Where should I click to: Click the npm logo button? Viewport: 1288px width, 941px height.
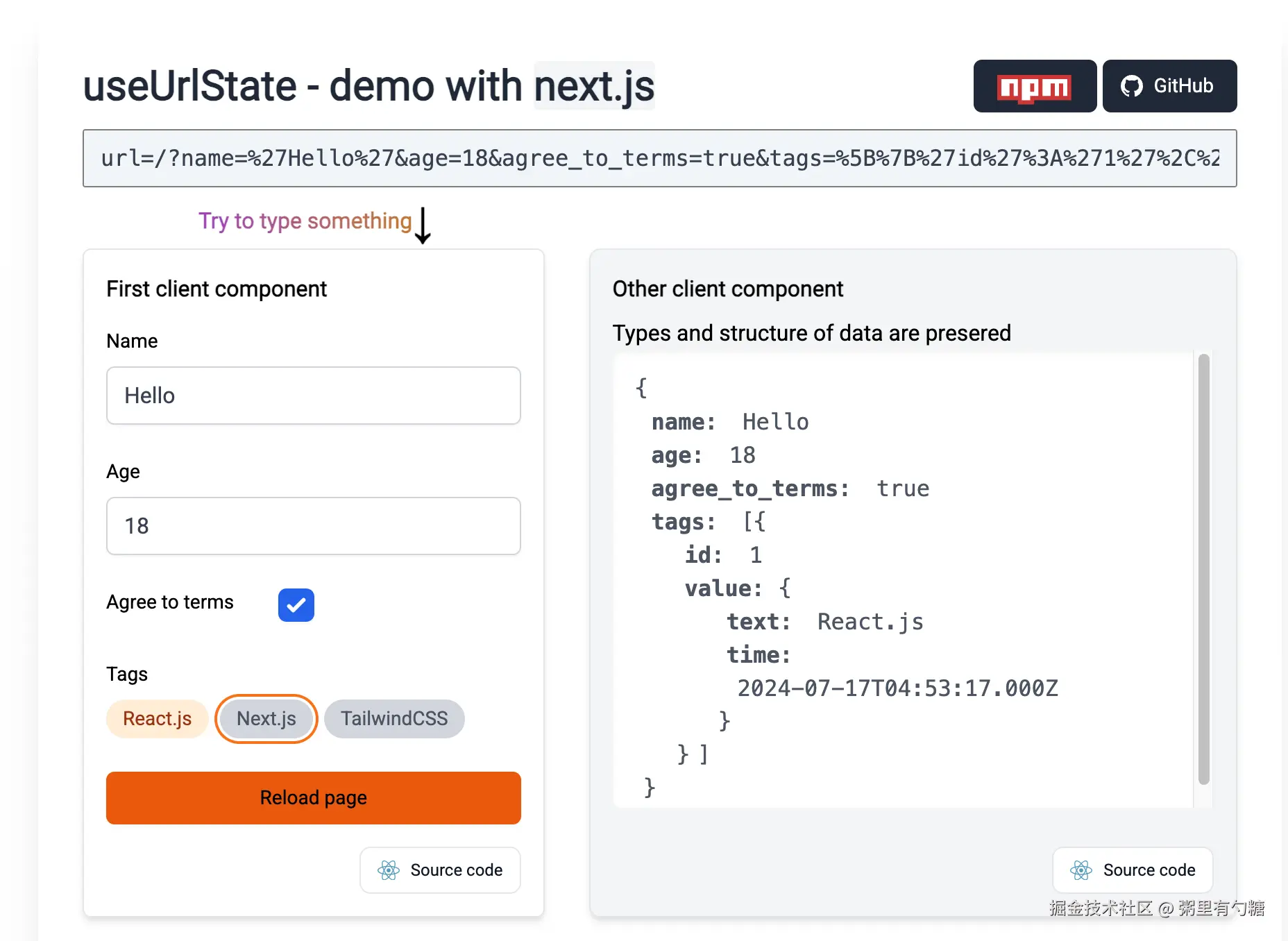point(1034,87)
